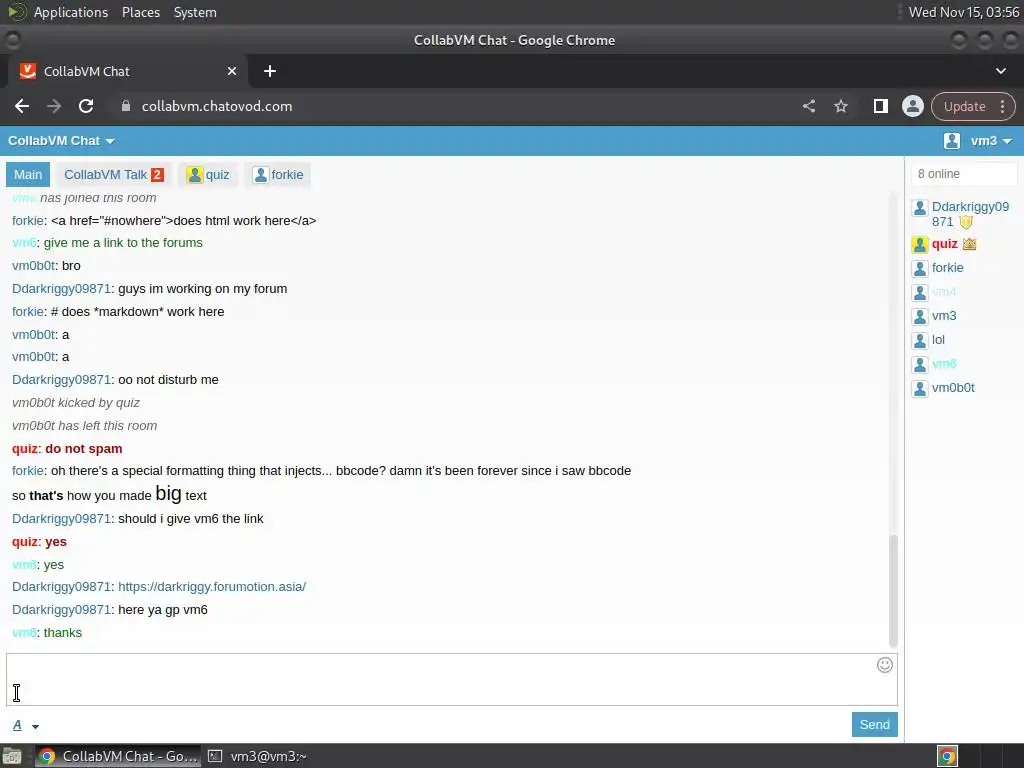Close the CollabVM Chat browser tab
This screenshot has height=768, width=1024.
pos(232,71)
